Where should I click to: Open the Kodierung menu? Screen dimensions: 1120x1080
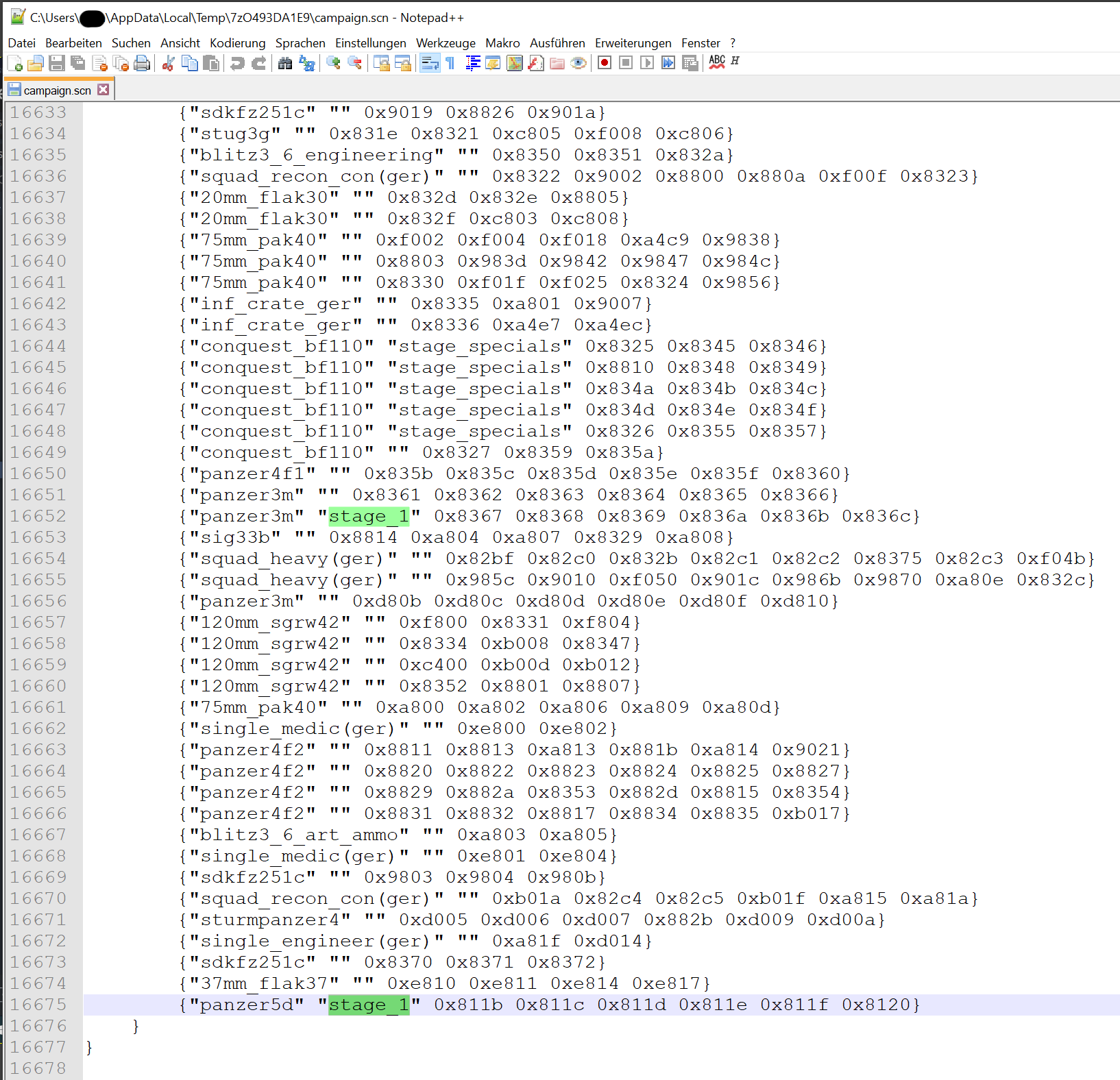(x=238, y=43)
